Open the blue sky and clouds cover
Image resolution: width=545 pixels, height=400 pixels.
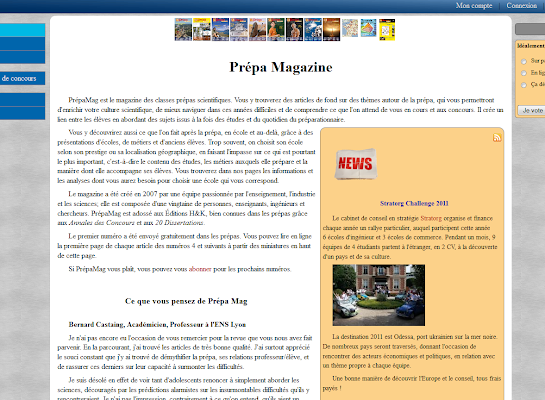(x=313, y=30)
